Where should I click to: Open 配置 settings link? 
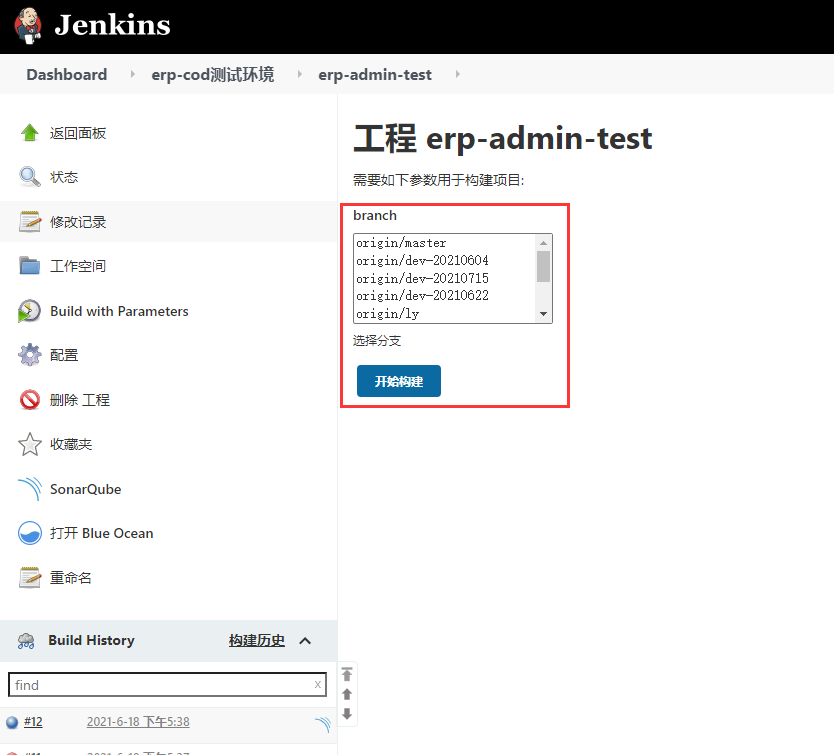[x=64, y=355]
